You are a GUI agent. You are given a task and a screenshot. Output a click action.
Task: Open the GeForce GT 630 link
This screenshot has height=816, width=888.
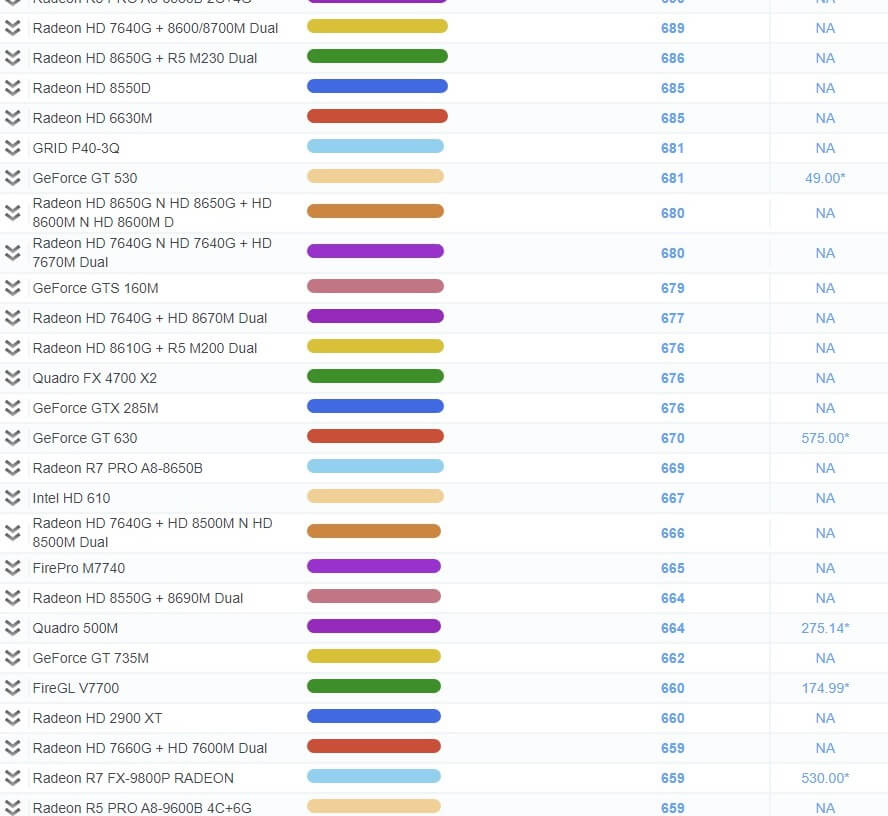pos(85,438)
